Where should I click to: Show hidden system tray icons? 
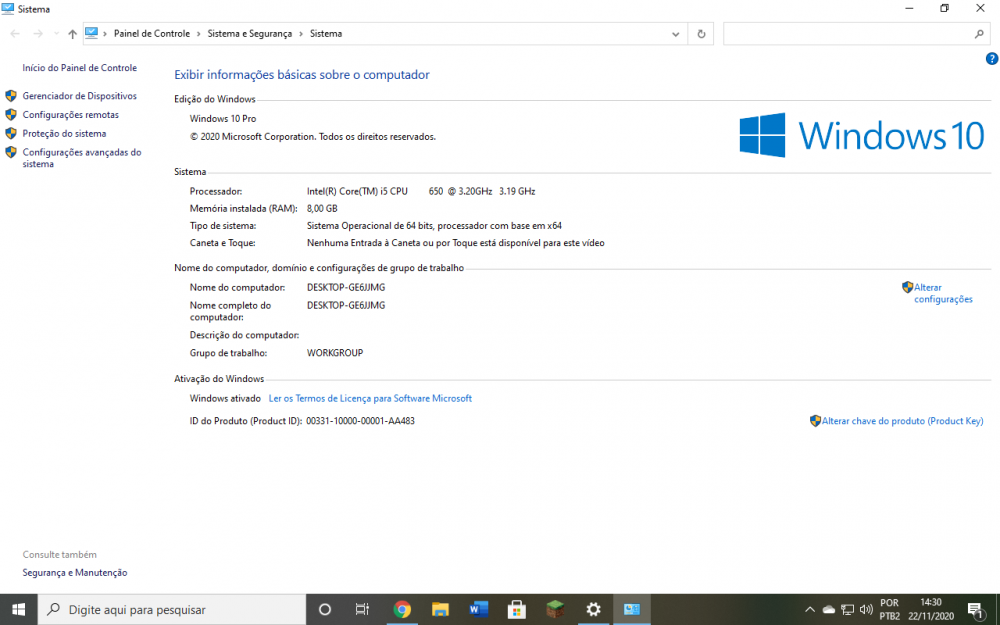pyautogui.click(x=810, y=609)
